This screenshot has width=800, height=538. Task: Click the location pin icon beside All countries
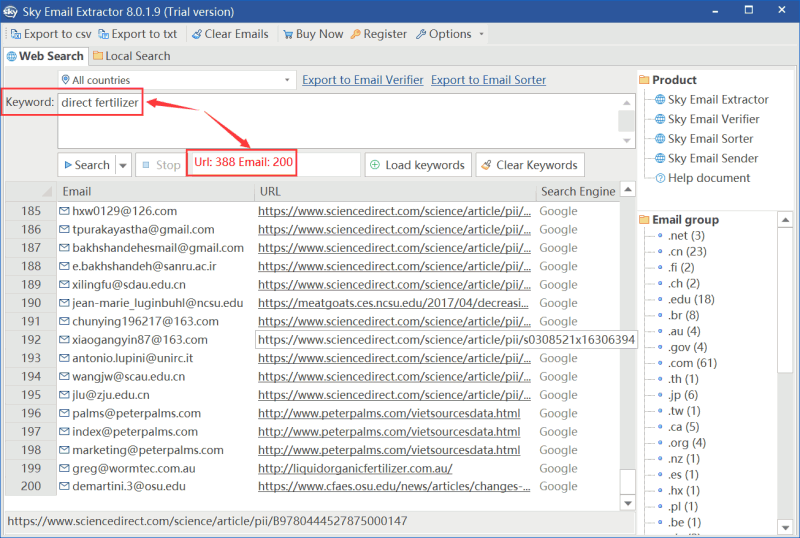[x=65, y=80]
